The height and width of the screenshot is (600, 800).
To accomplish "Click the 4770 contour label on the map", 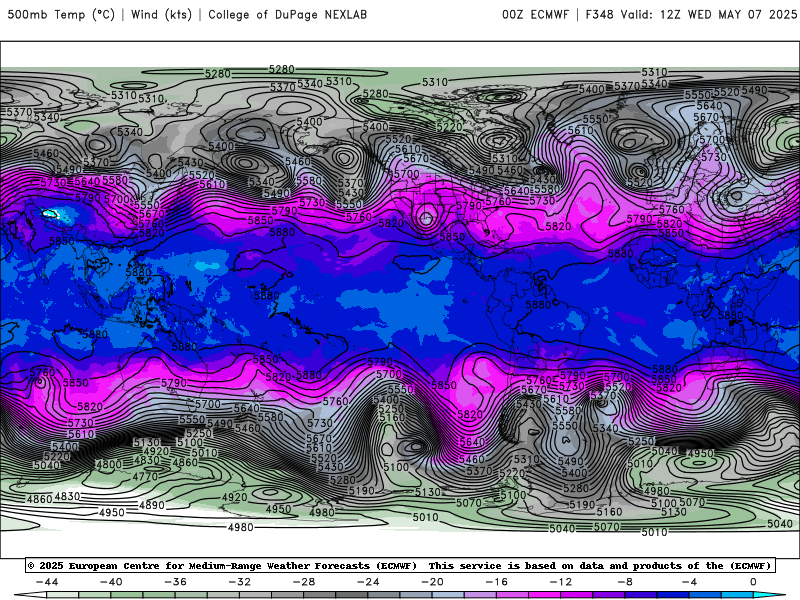I will (145, 477).
